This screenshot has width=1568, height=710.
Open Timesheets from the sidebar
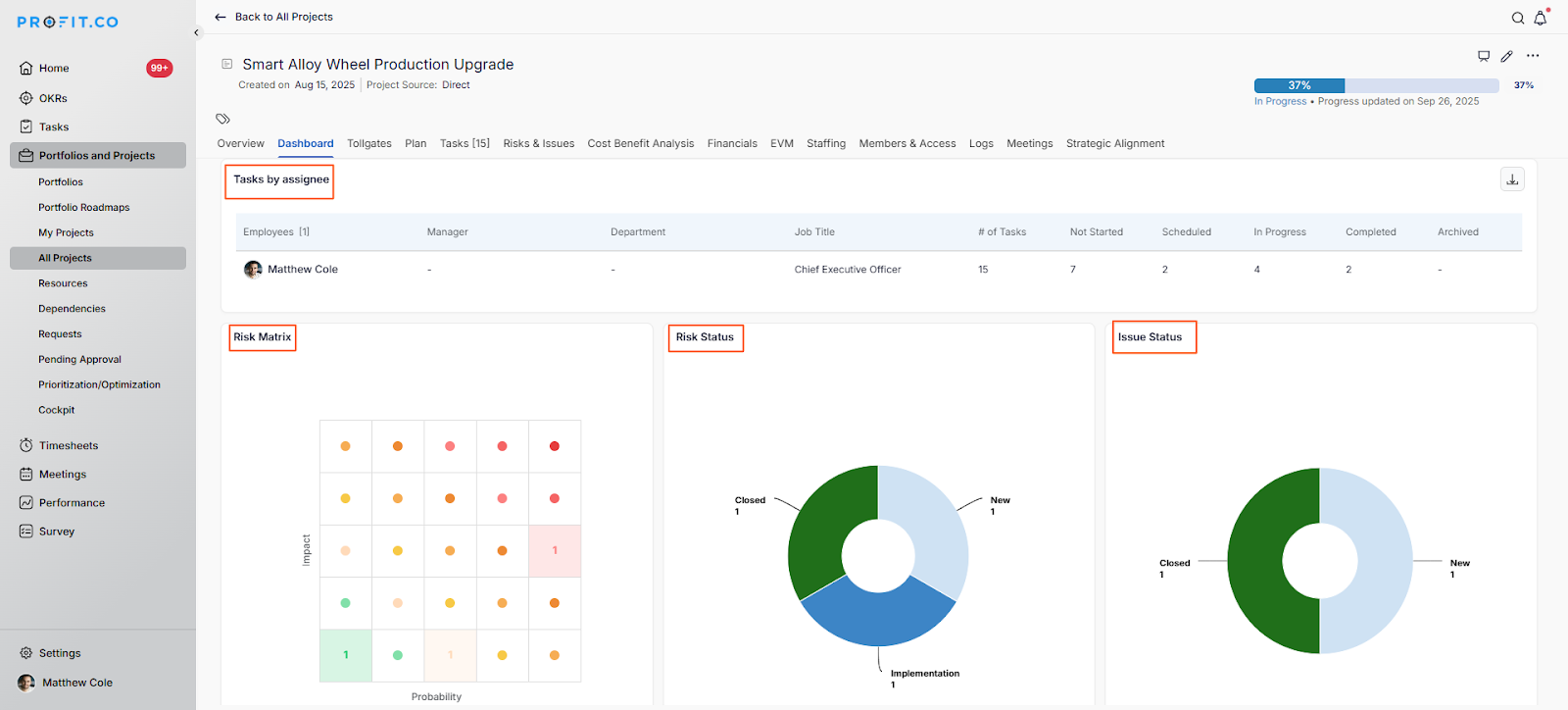pos(68,445)
